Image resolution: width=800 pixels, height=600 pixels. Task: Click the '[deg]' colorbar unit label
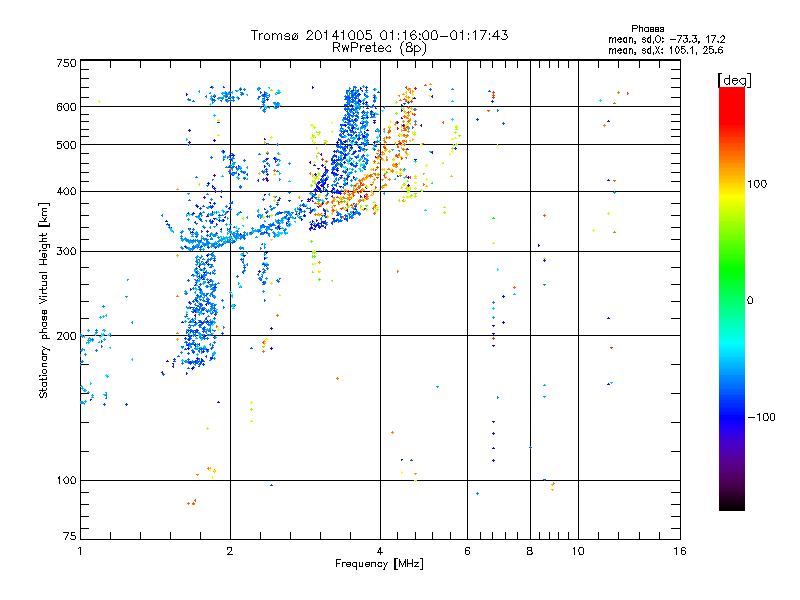point(734,80)
